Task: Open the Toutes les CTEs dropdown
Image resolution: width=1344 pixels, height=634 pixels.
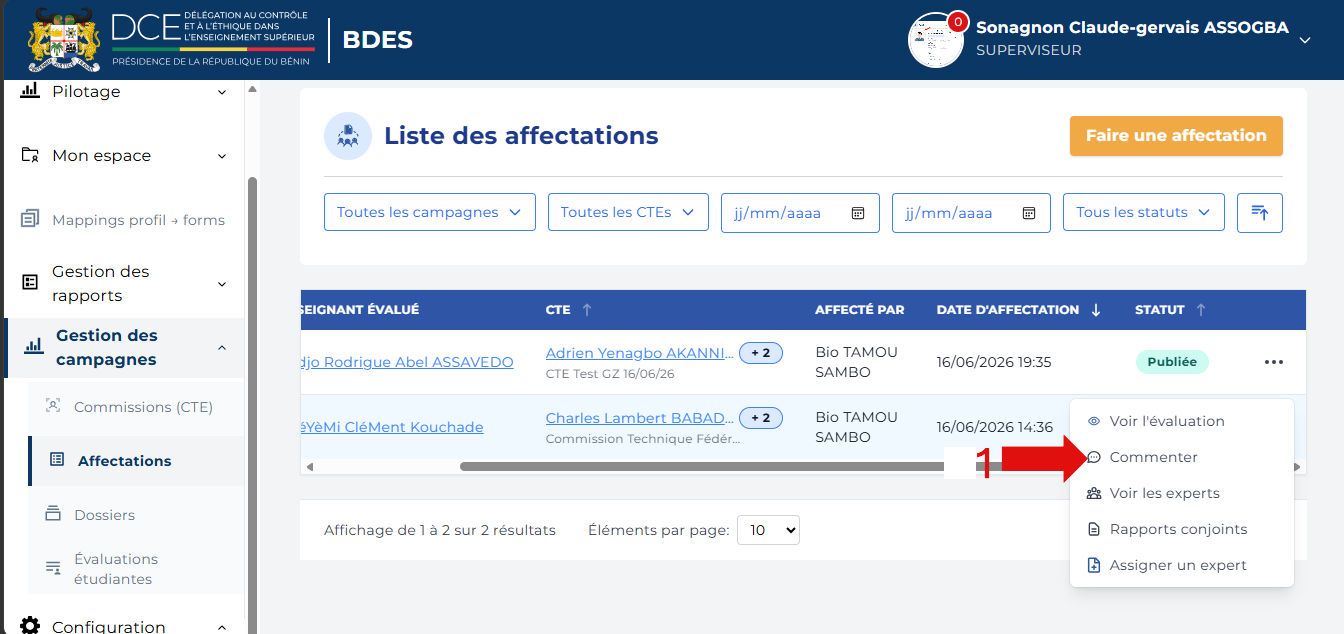Action: click(628, 212)
